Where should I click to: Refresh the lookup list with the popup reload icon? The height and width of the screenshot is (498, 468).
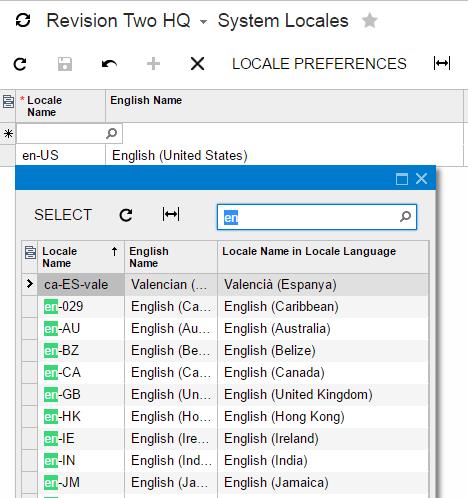tap(126, 215)
